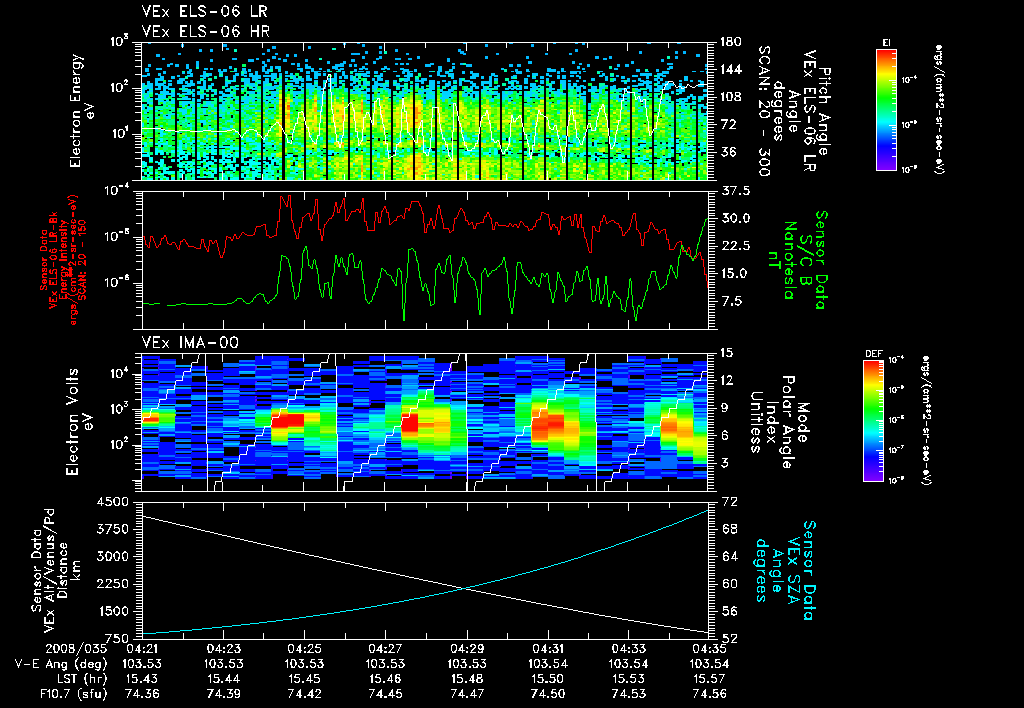The image size is (1024, 708).
Task: Click the 'Electron Energy eV' axis label
Action: 82,111
